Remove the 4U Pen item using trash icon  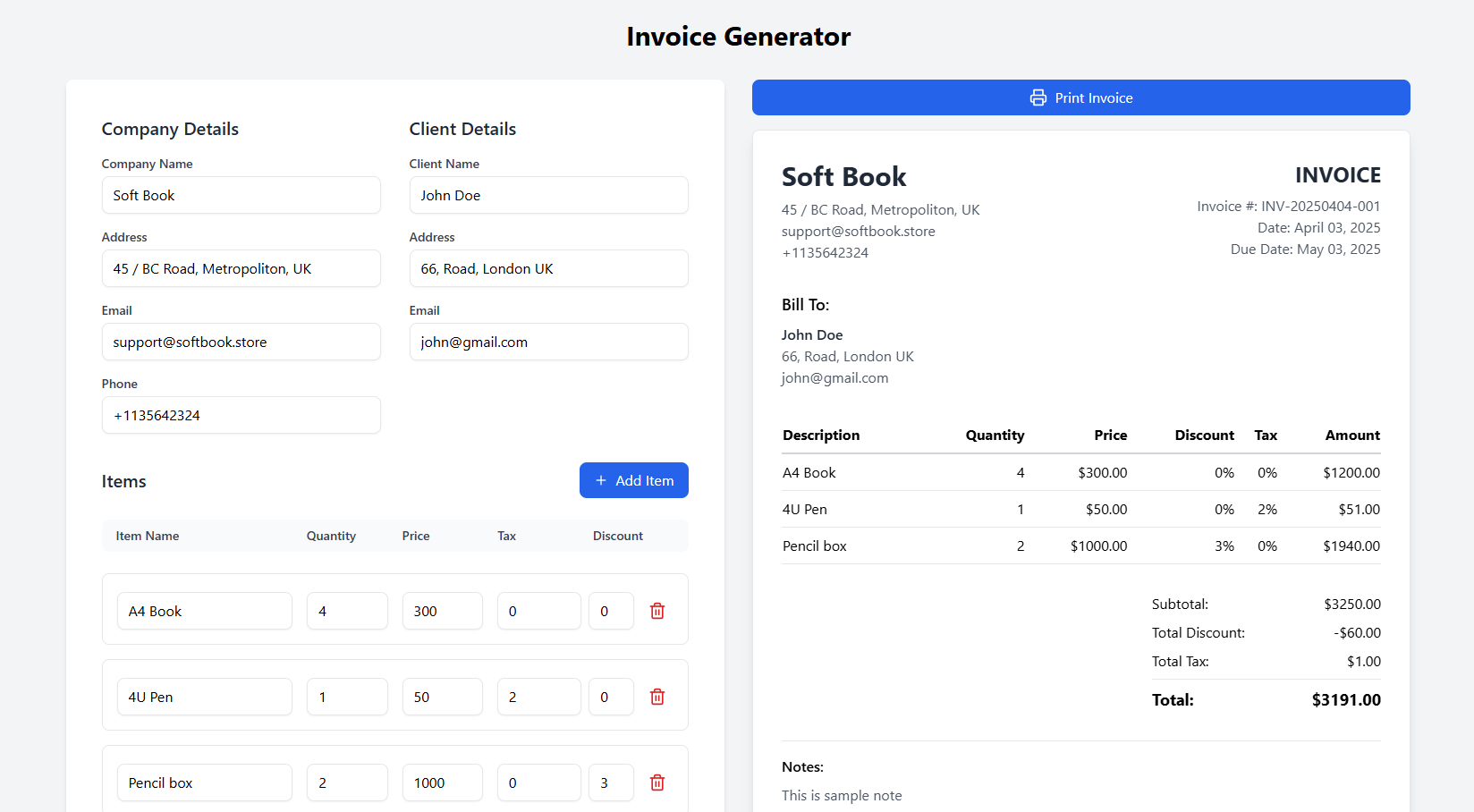657,697
